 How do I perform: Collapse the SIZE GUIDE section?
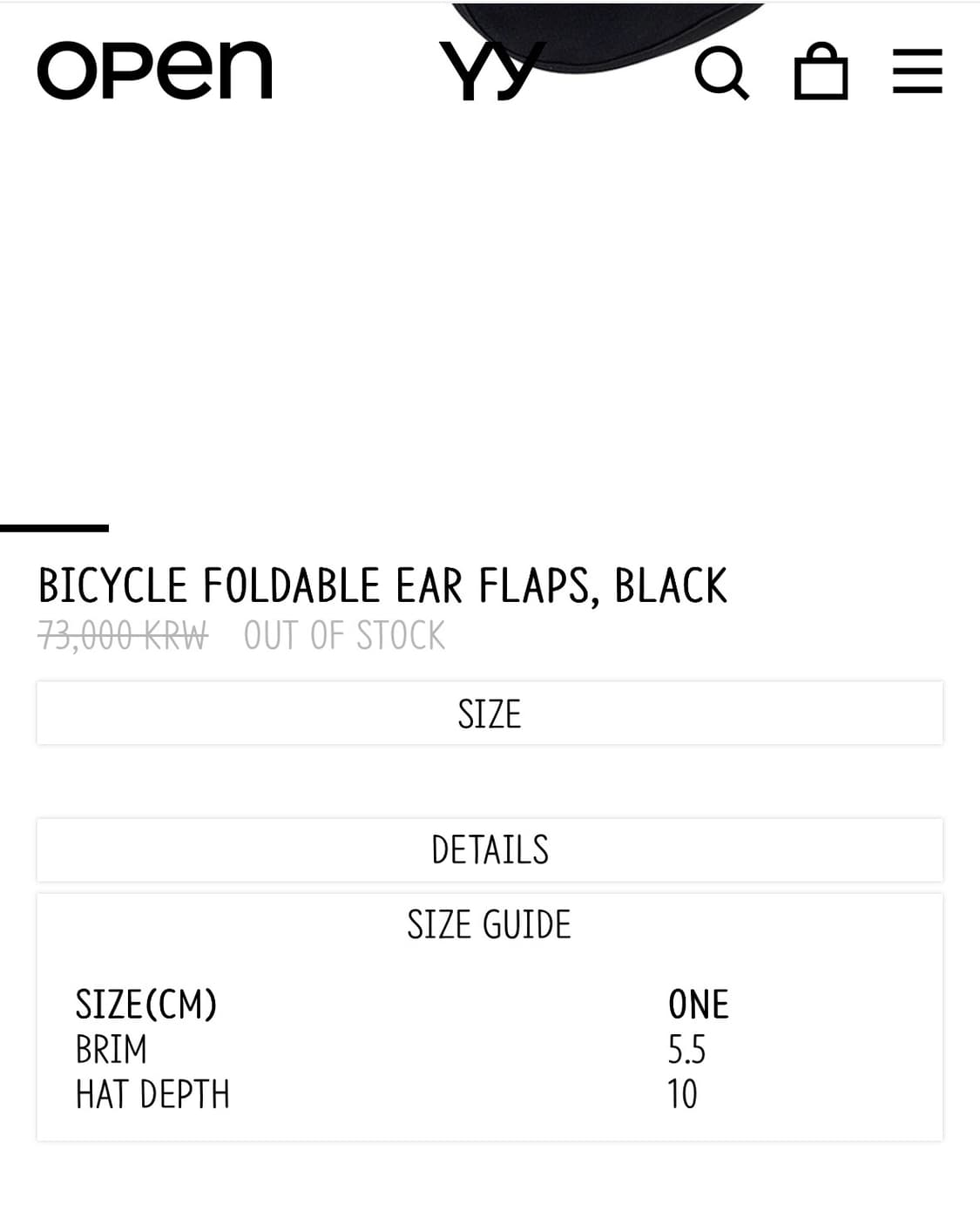[490, 925]
